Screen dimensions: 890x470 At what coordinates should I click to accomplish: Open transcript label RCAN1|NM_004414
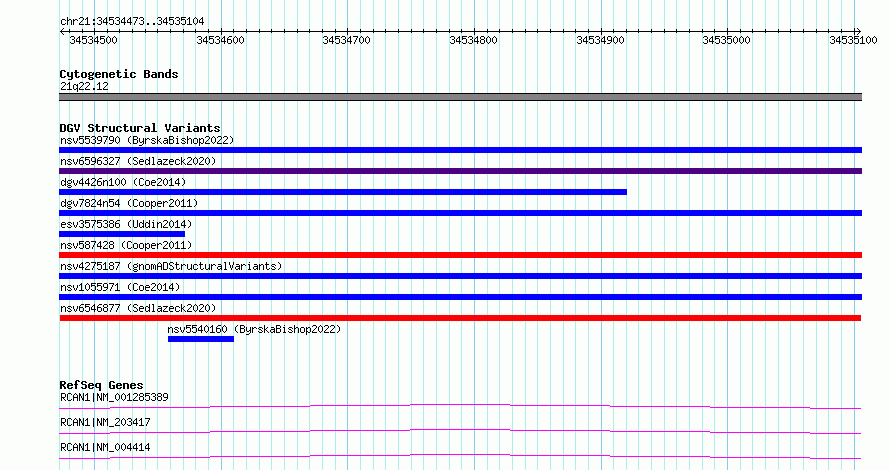105,447
